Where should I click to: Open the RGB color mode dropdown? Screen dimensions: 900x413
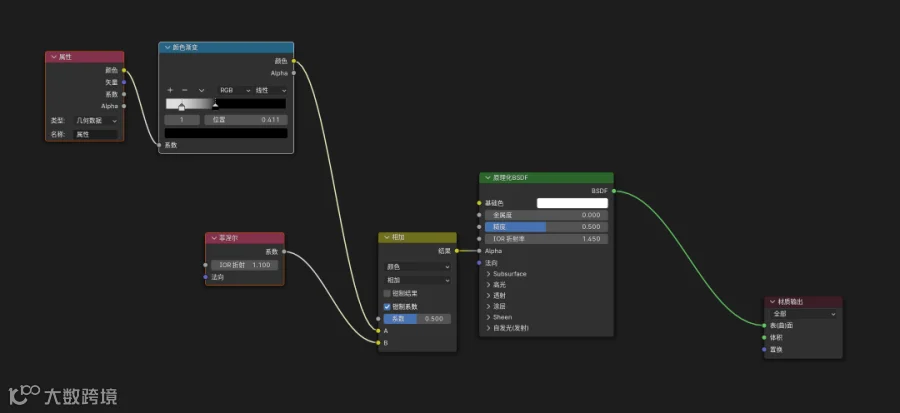[x=235, y=91]
